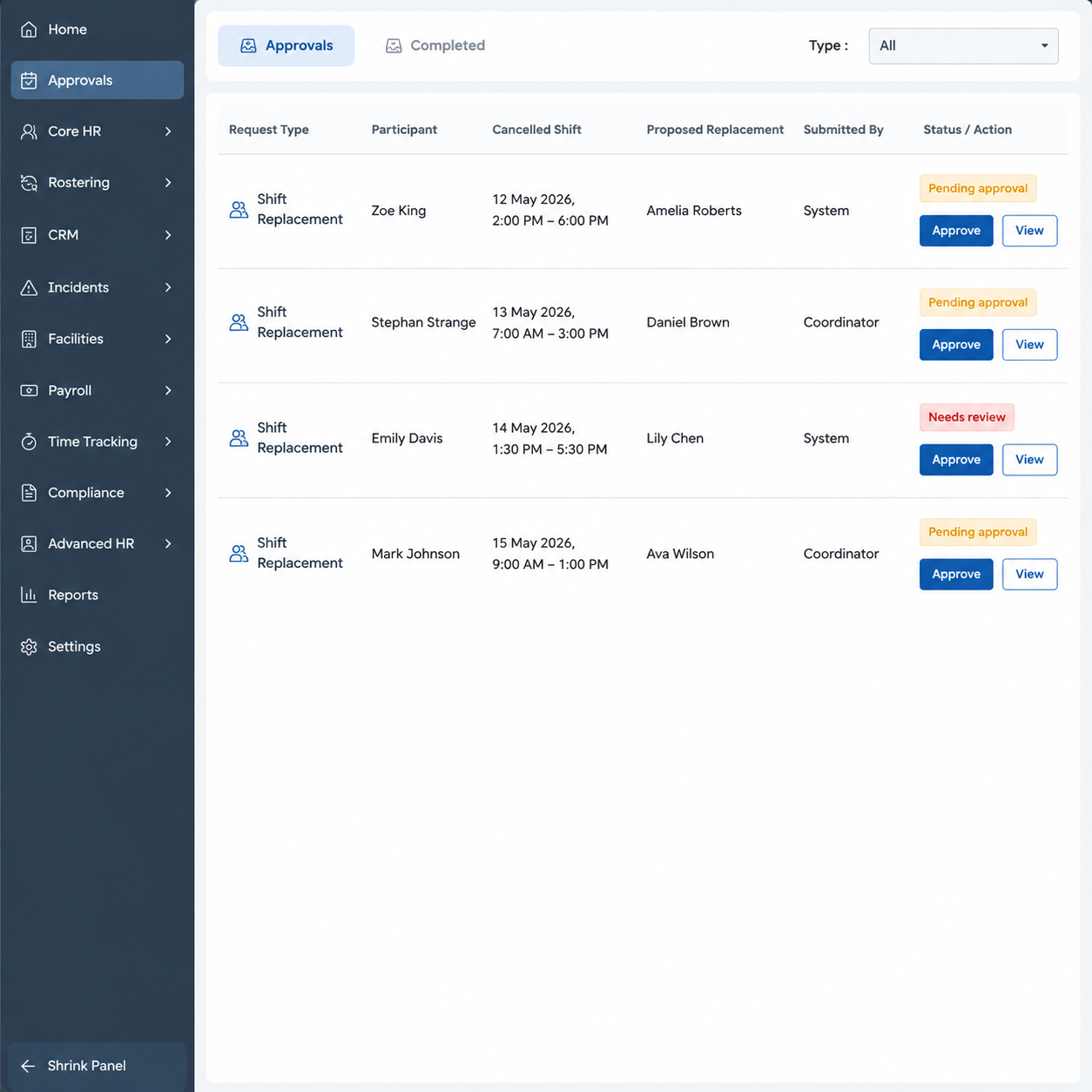Image resolution: width=1092 pixels, height=1092 pixels.
Task: Expand Payroll submenu chevron
Action: [x=168, y=390]
